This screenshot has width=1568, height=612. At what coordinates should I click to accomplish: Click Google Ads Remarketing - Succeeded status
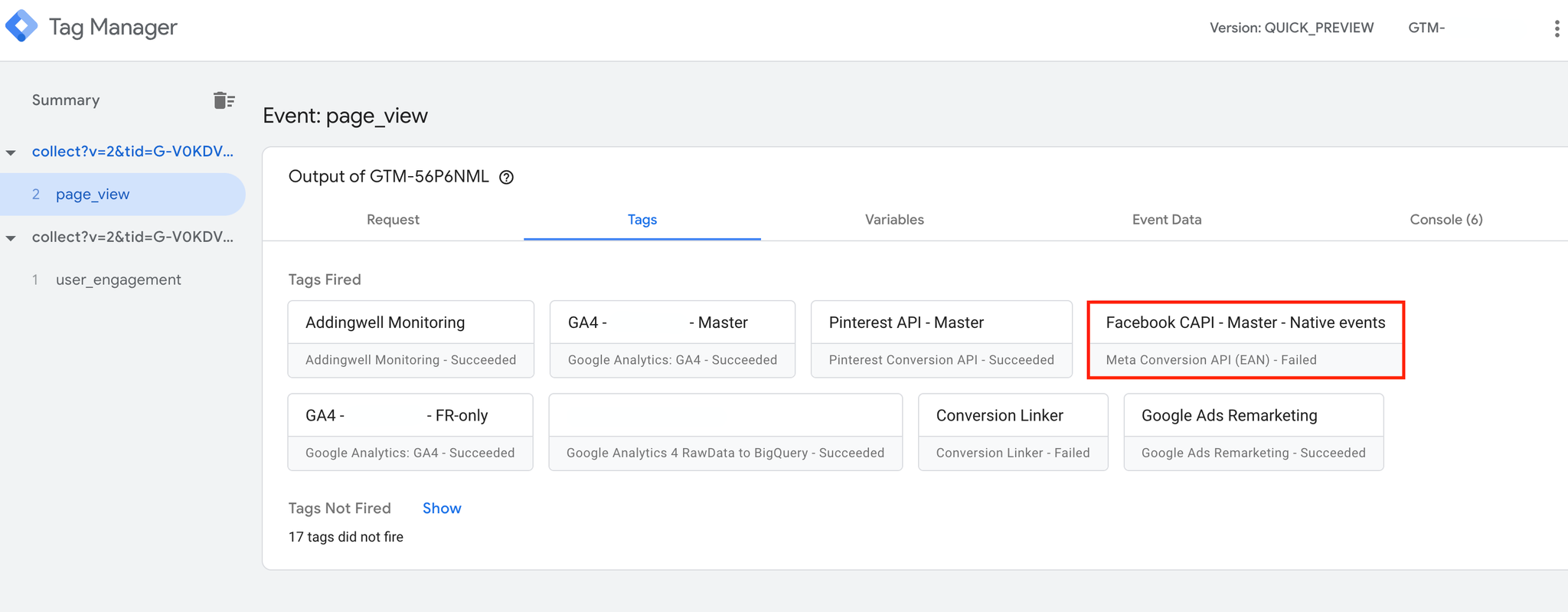click(1253, 453)
